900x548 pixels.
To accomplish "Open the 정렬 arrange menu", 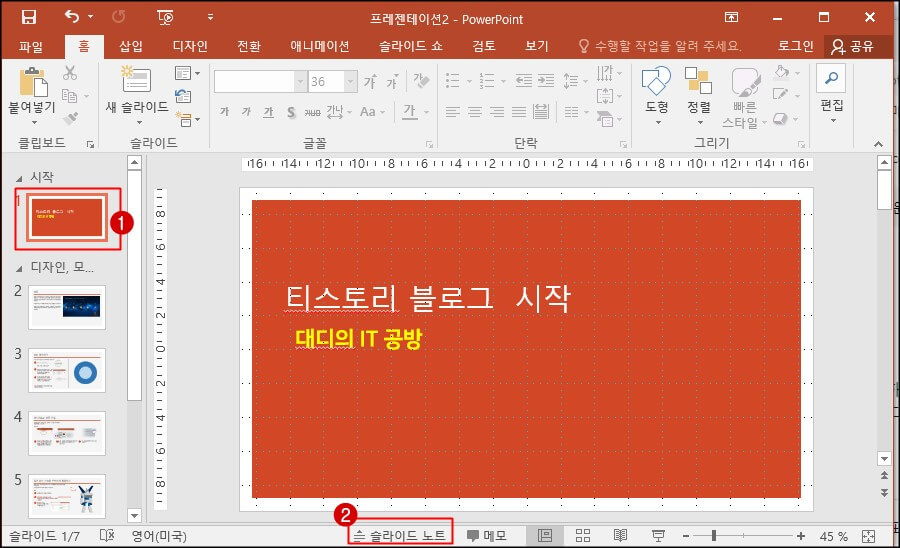I will coord(699,95).
